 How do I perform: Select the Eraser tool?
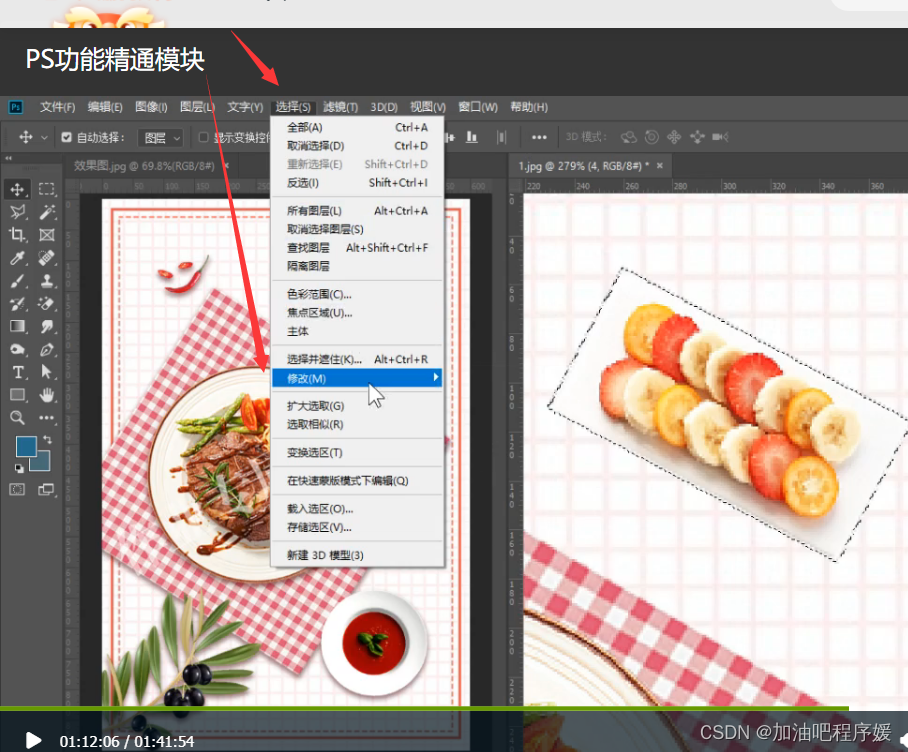[x=47, y=303]
